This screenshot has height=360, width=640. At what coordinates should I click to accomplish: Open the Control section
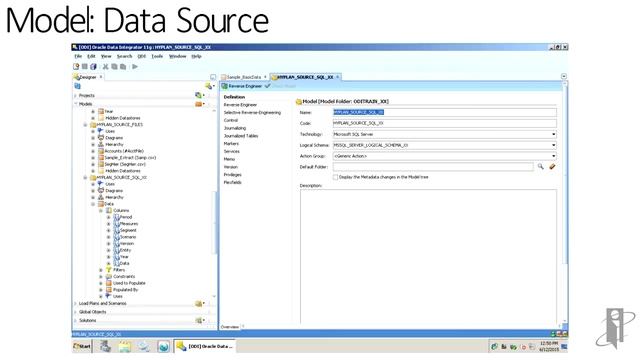coord(231,120)
